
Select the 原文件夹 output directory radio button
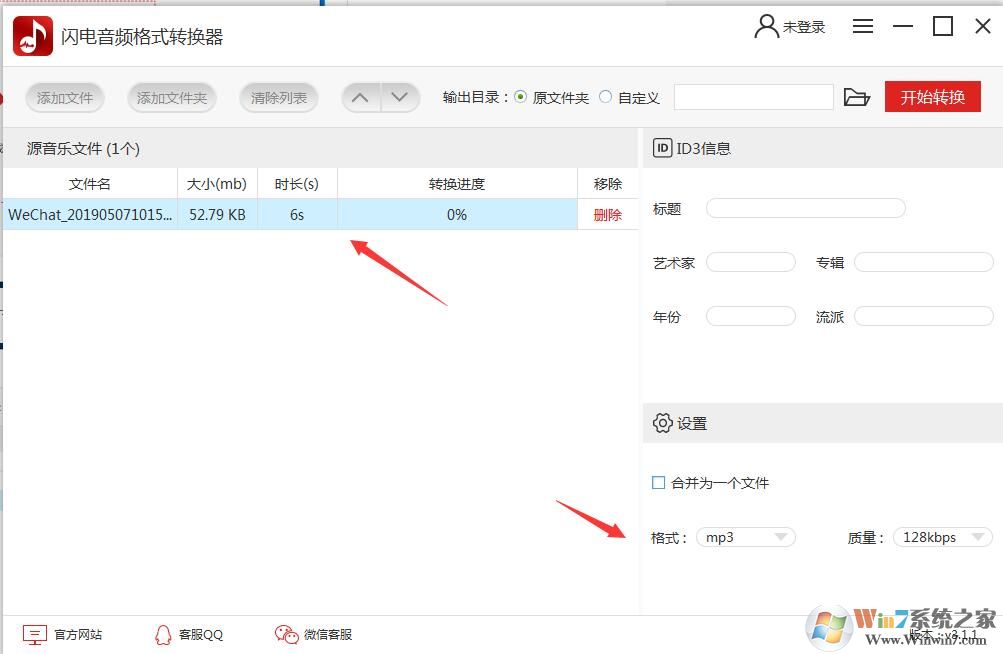520,97
